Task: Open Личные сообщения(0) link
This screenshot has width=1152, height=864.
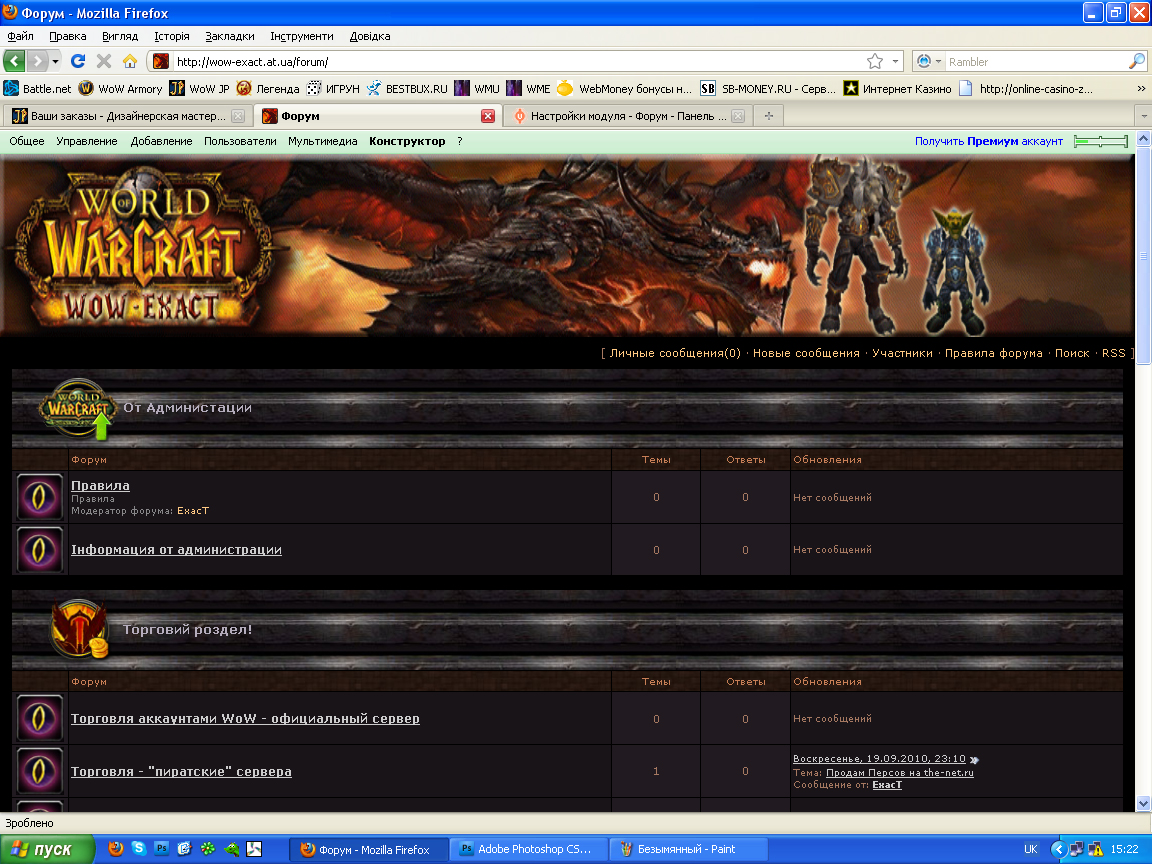Action: [x=675, y=353]
